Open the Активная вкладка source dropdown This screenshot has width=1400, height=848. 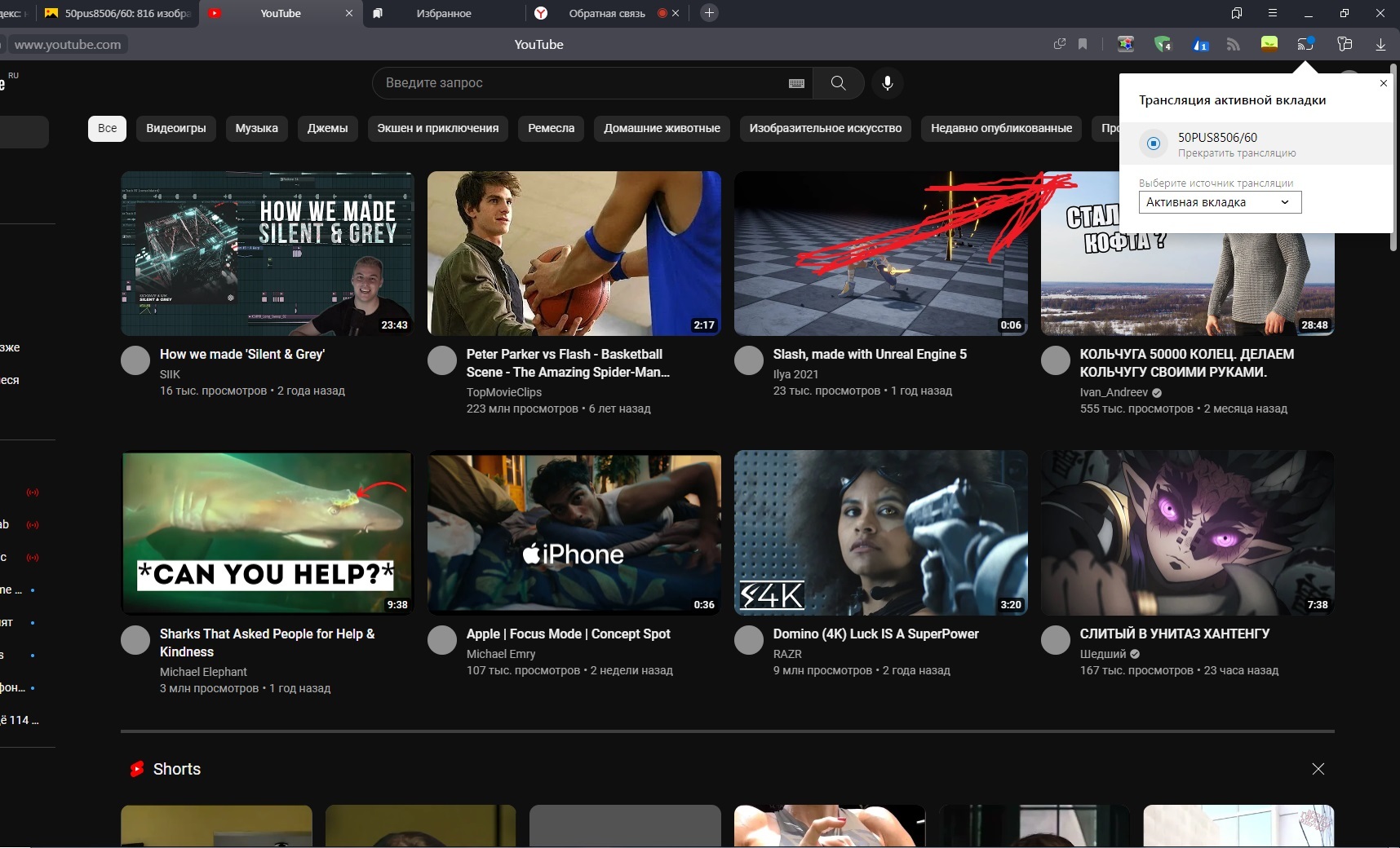1220,202
